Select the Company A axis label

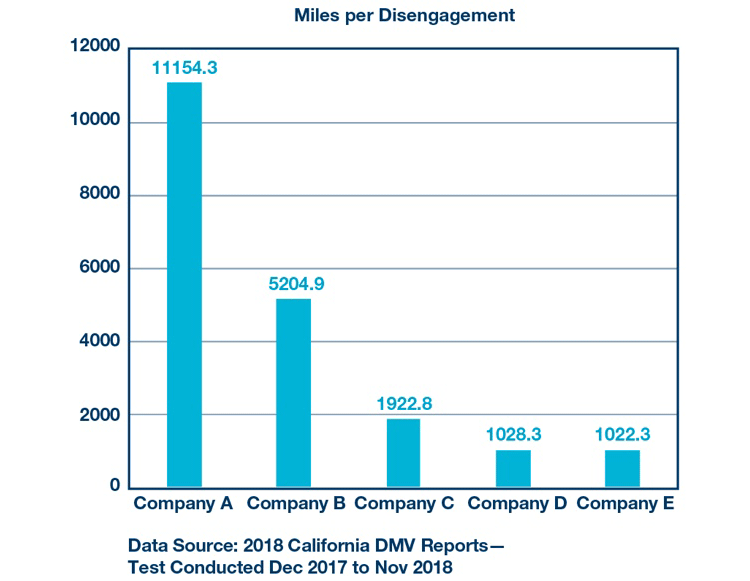[x=183, y=503]
